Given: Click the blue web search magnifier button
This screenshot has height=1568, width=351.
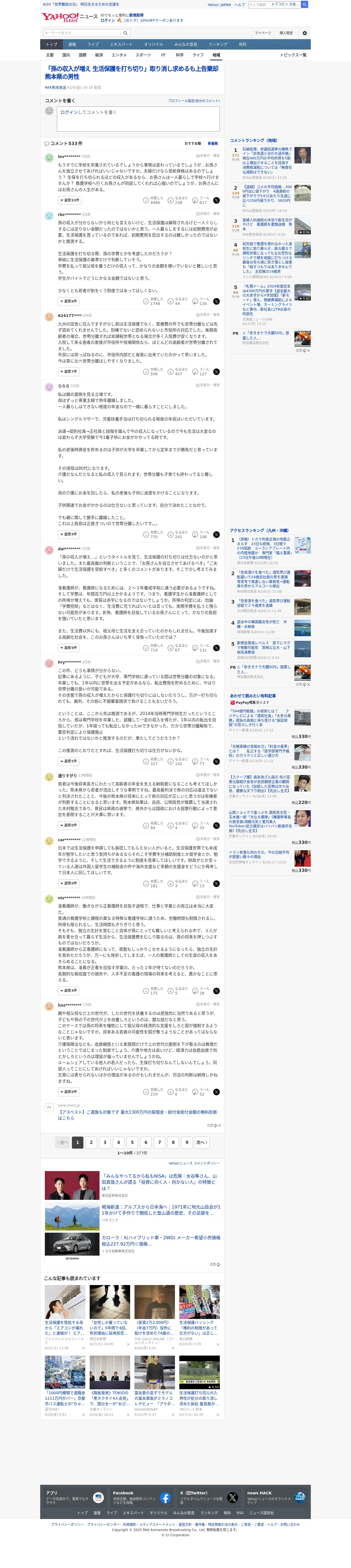Looking at the screenshot, I should [304, 4].
